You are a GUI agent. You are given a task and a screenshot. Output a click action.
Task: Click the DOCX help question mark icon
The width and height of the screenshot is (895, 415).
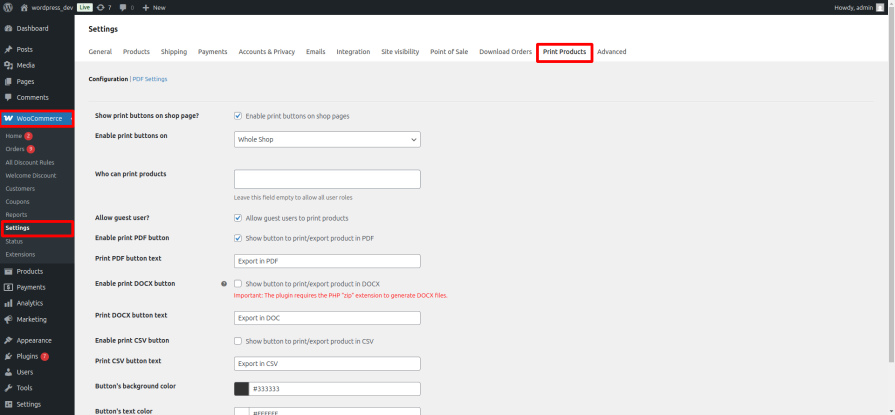pos(224,283)
